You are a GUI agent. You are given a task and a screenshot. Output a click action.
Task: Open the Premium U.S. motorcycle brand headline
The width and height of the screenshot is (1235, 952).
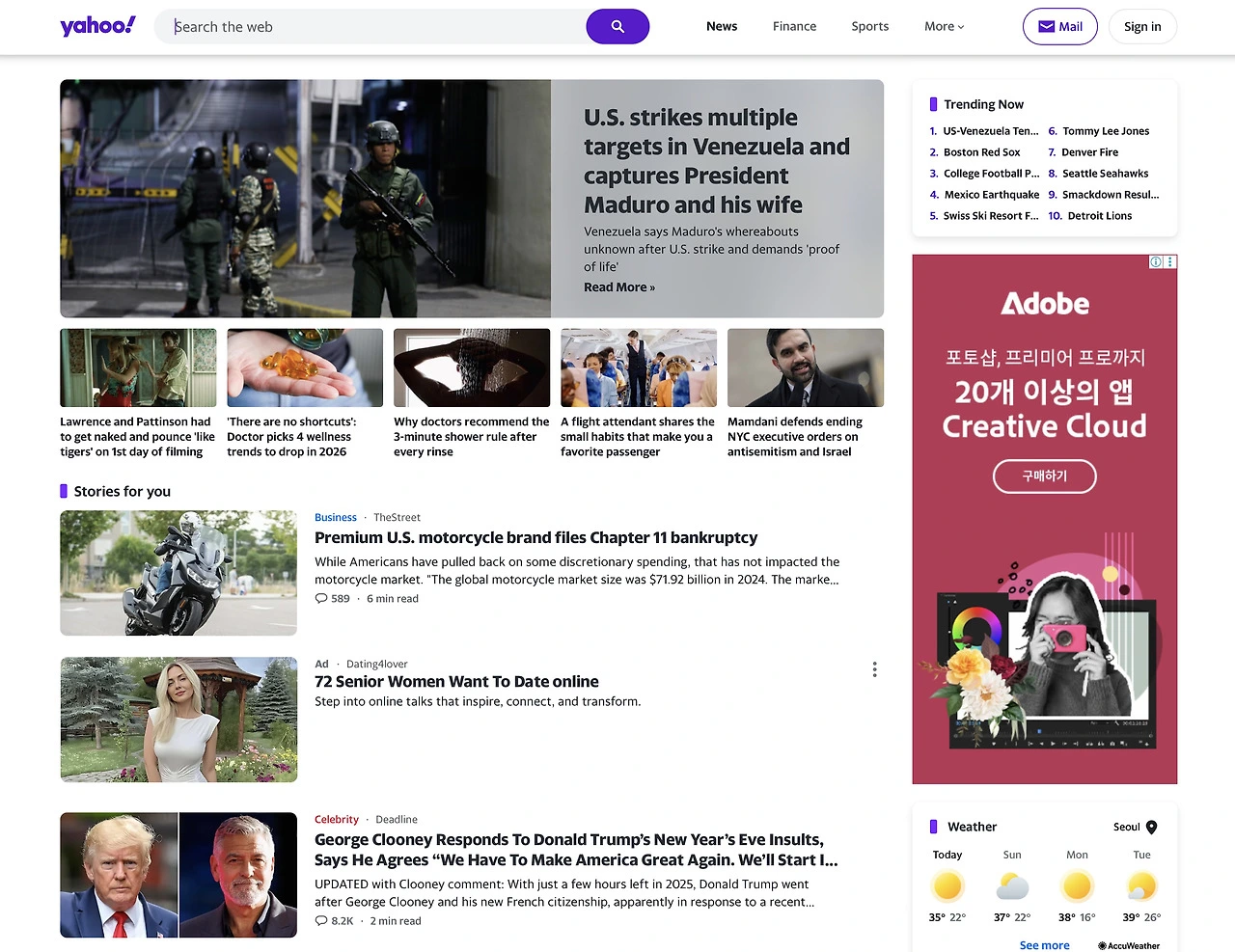coord(535,538)
